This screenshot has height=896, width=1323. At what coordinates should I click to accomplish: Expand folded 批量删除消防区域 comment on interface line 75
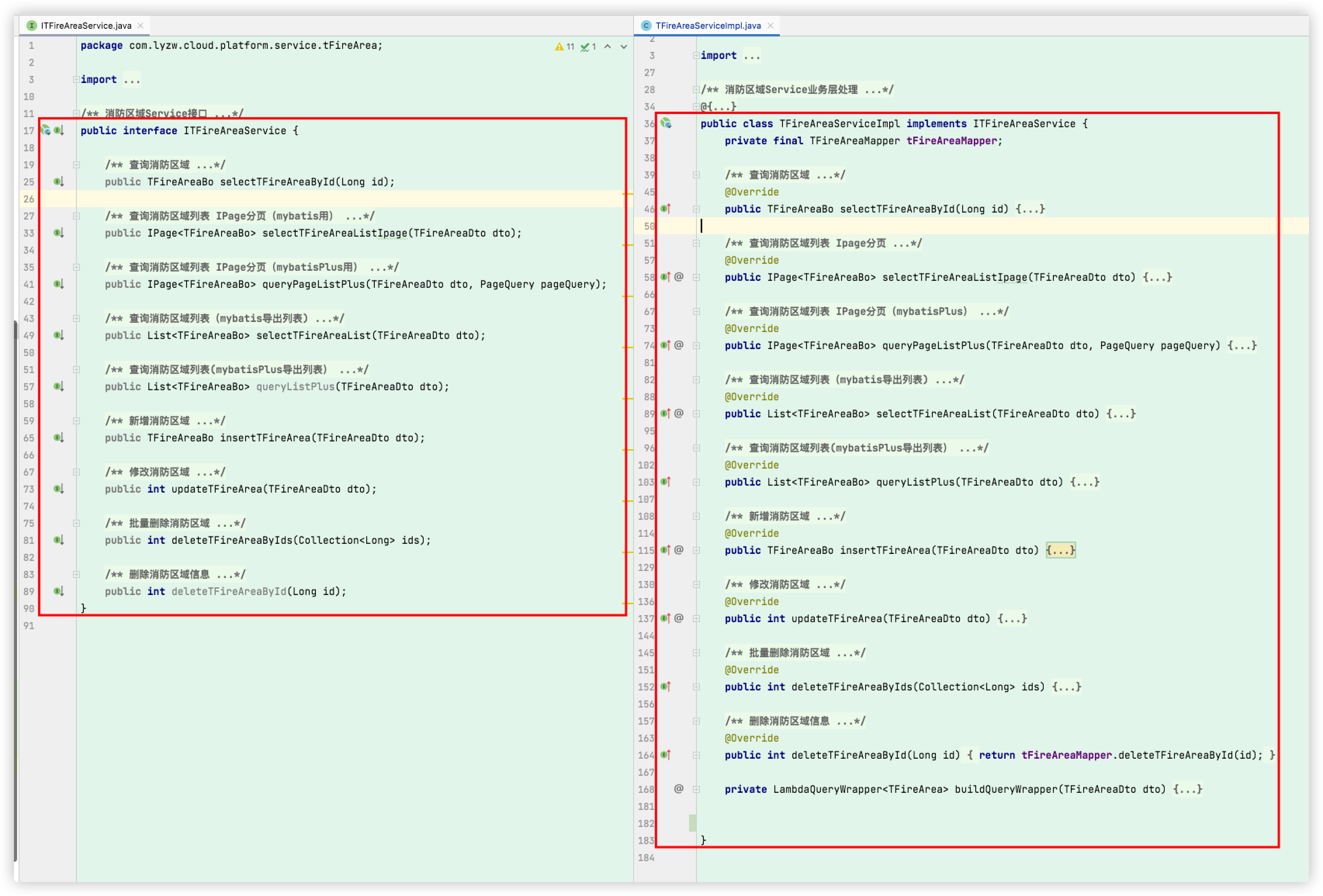tap(76, 524)
